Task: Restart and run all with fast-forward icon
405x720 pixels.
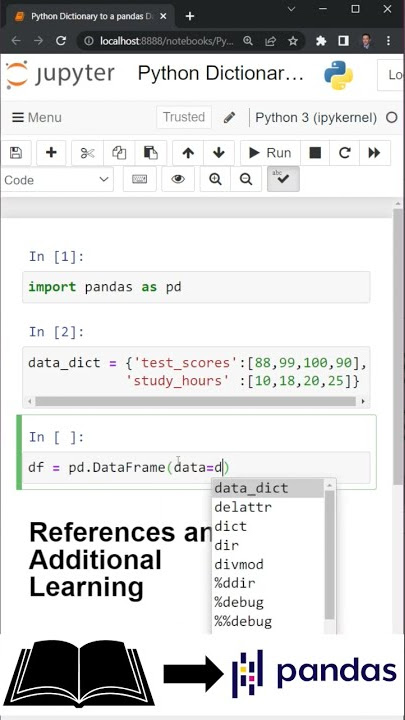Action: (x=375, y=153)
